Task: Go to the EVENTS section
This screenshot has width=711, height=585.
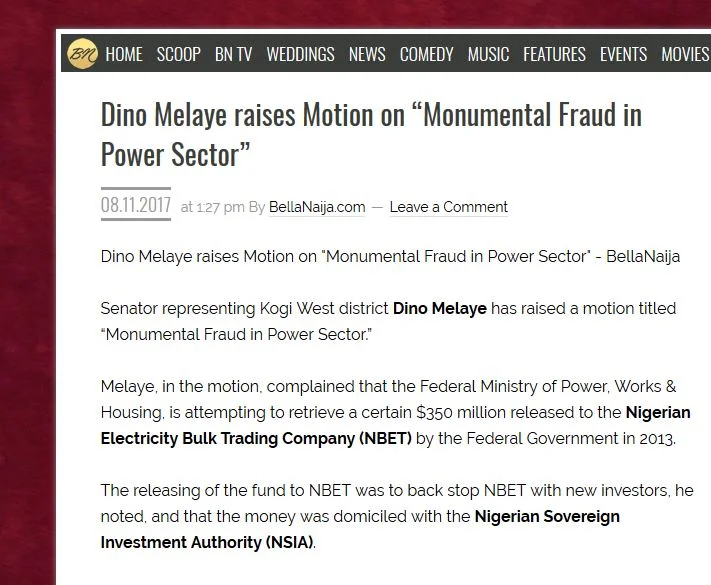Action: 623,54
